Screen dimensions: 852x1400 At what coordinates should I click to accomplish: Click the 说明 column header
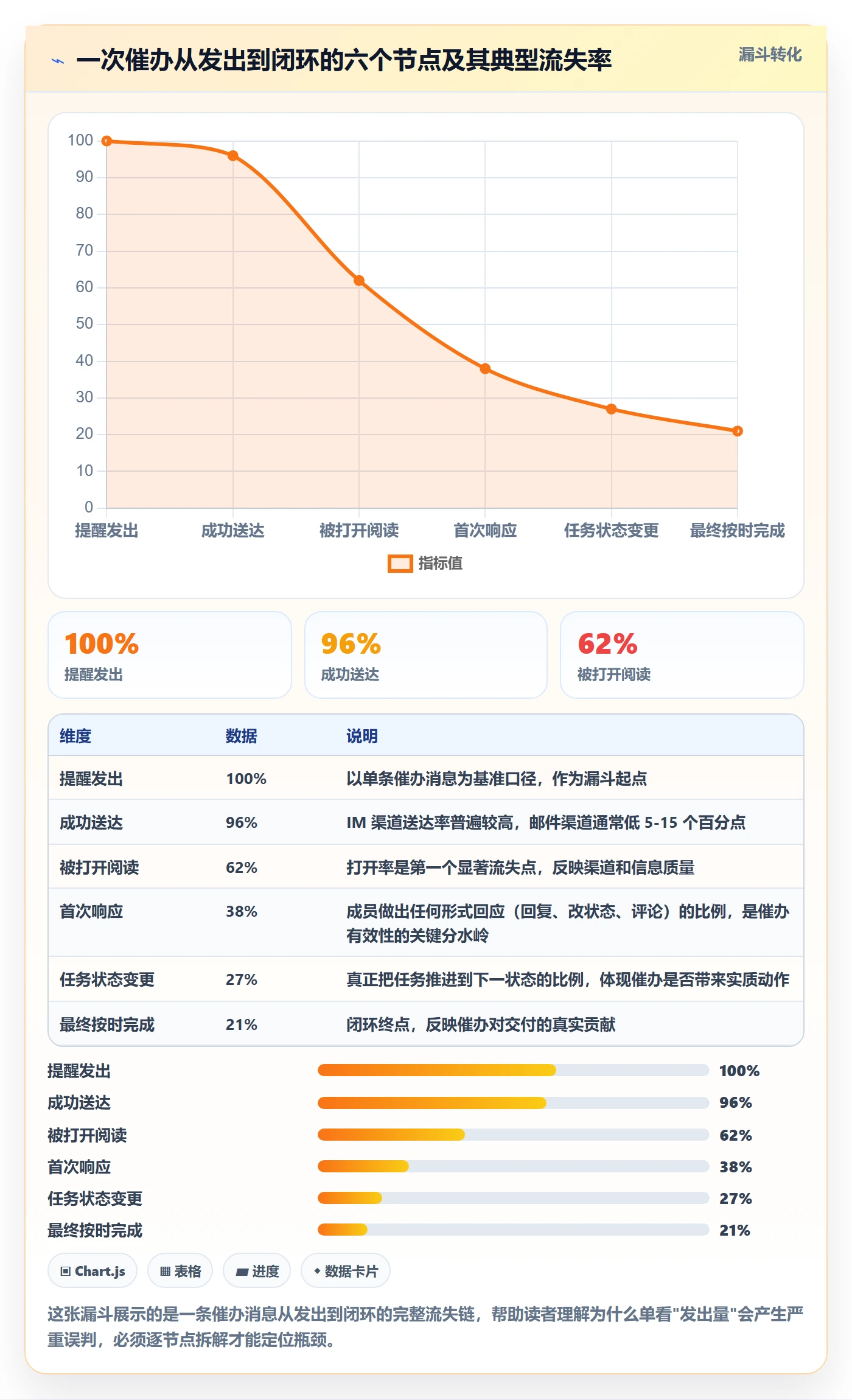[362, 737]
